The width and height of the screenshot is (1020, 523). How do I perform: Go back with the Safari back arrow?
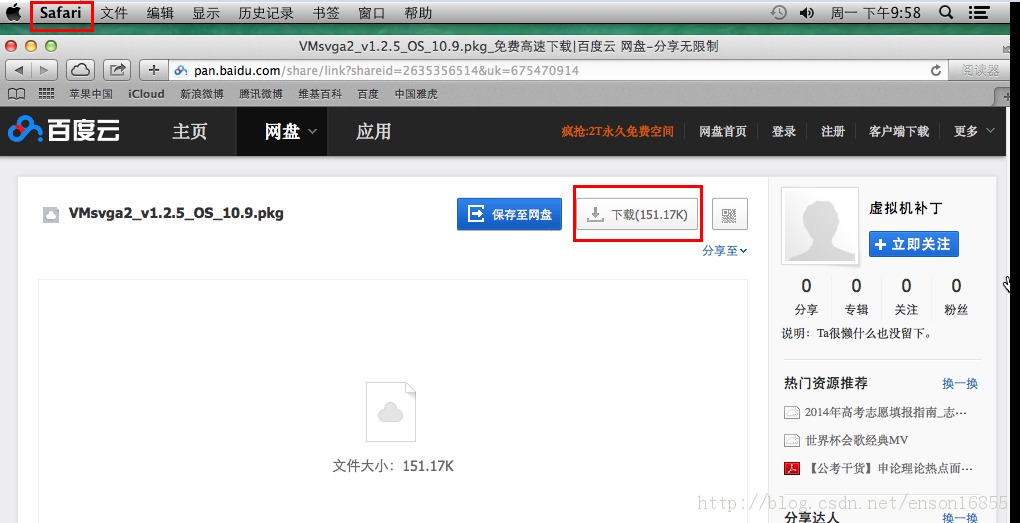pos(19,70)
